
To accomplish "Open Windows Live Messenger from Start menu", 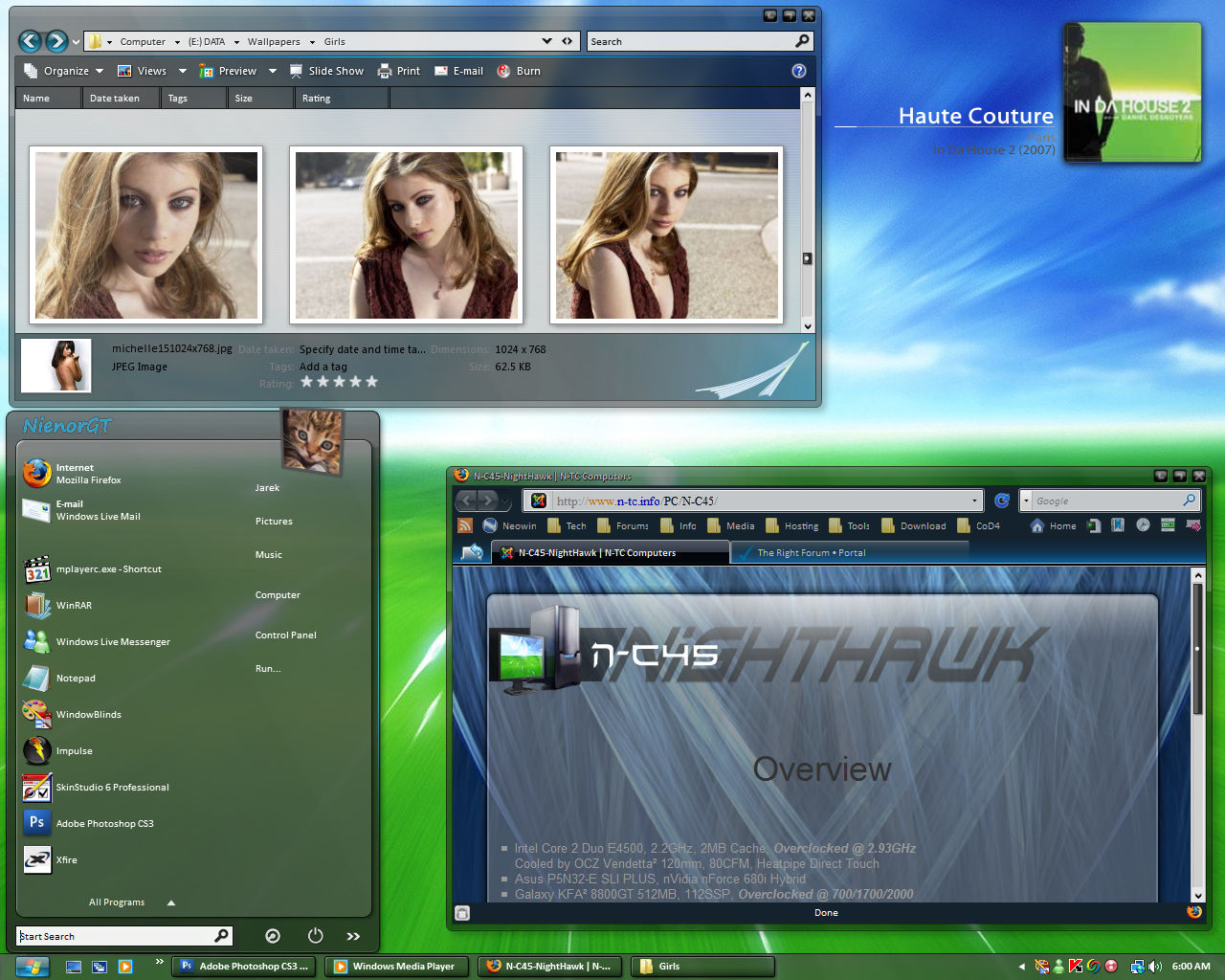I will click(97, 642).
